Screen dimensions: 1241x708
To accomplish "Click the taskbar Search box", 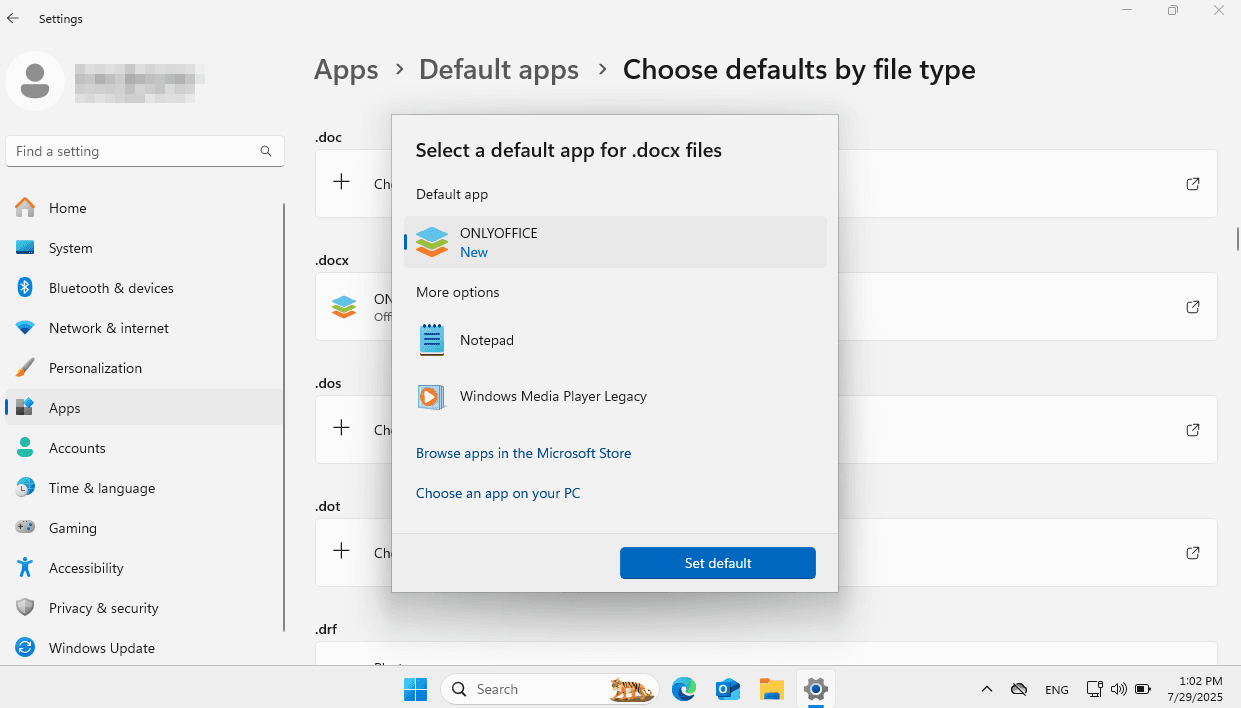I will tap(549, 689).
